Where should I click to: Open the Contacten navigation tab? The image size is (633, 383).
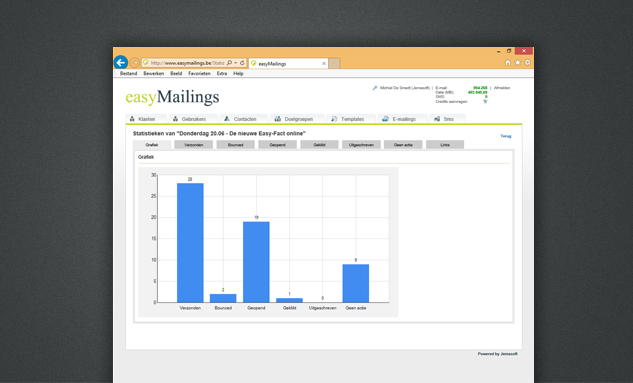tap(244, 119)
